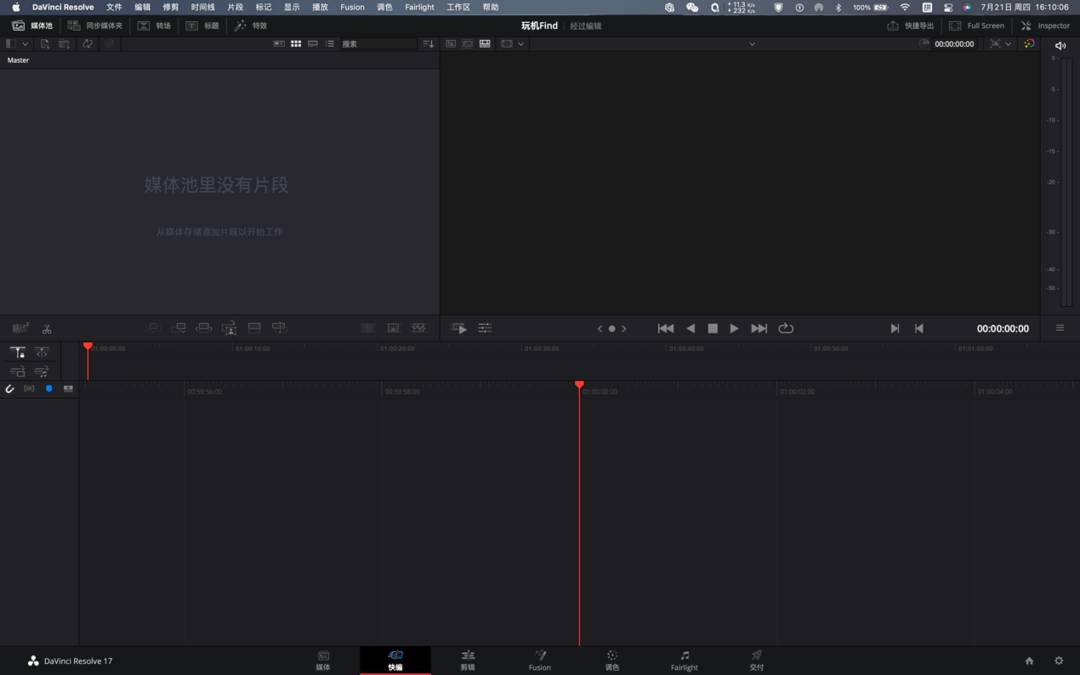Open the 标题 titles panel
This screenshot has height=675, width=1080.
[202, 25]
